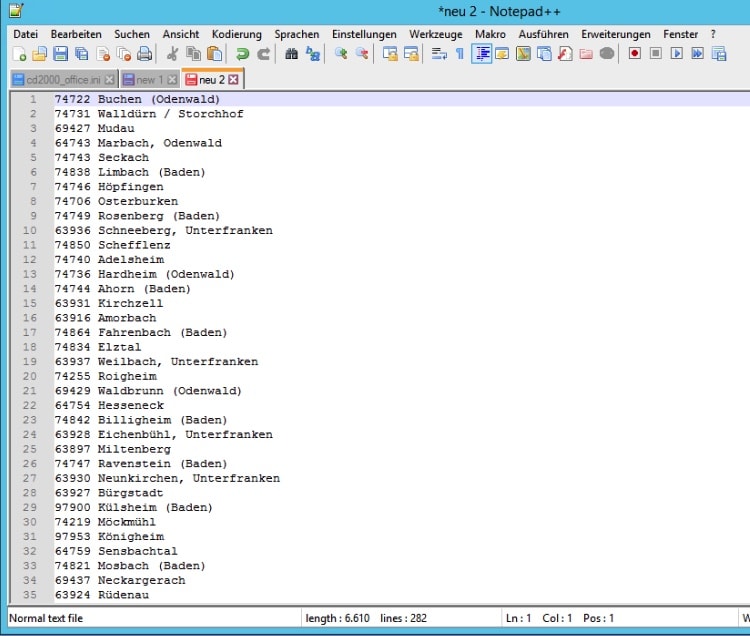The height and width of the screenshot is (636, 750).
Task: Click the Cut scissors icon
Action: [172, 54]
